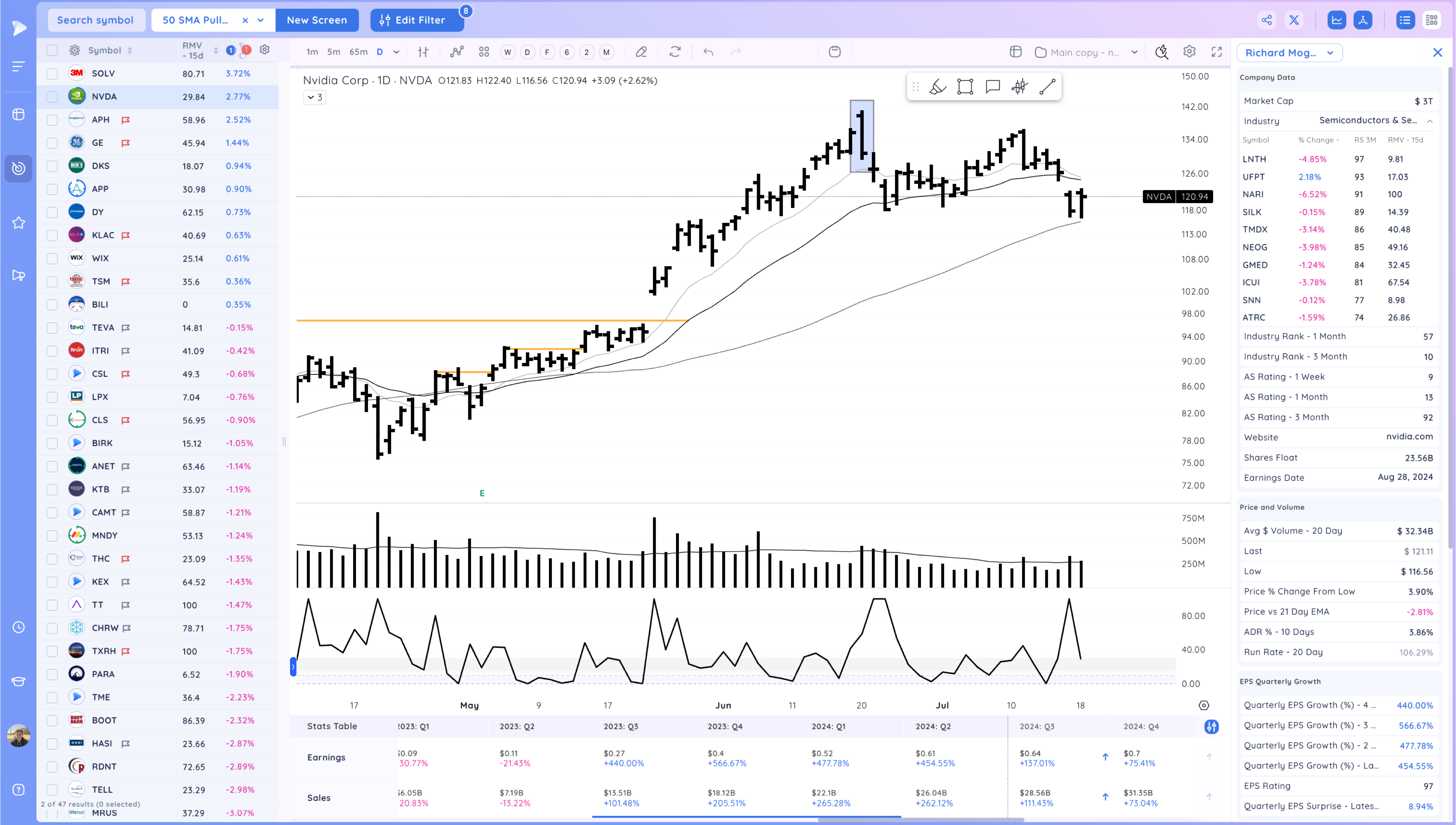
Task: Open the Main copy layout dropdown
Action: 1134,52
